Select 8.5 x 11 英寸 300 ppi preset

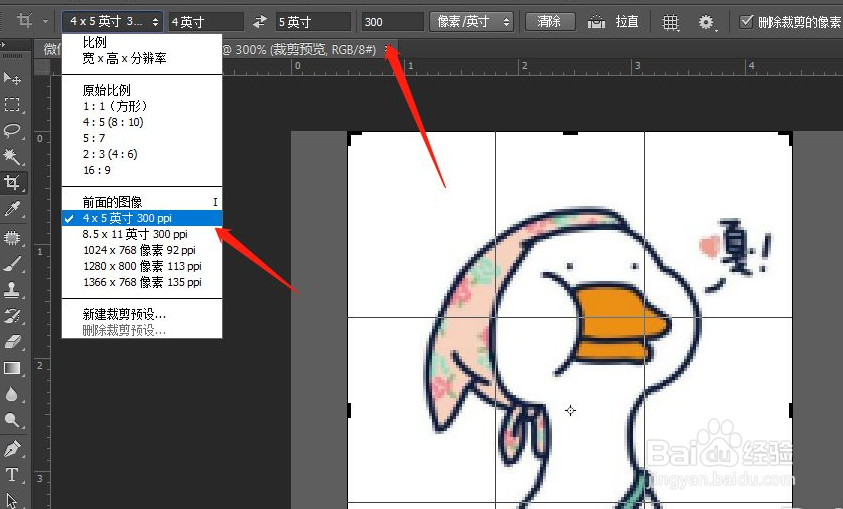coord(135,234)
